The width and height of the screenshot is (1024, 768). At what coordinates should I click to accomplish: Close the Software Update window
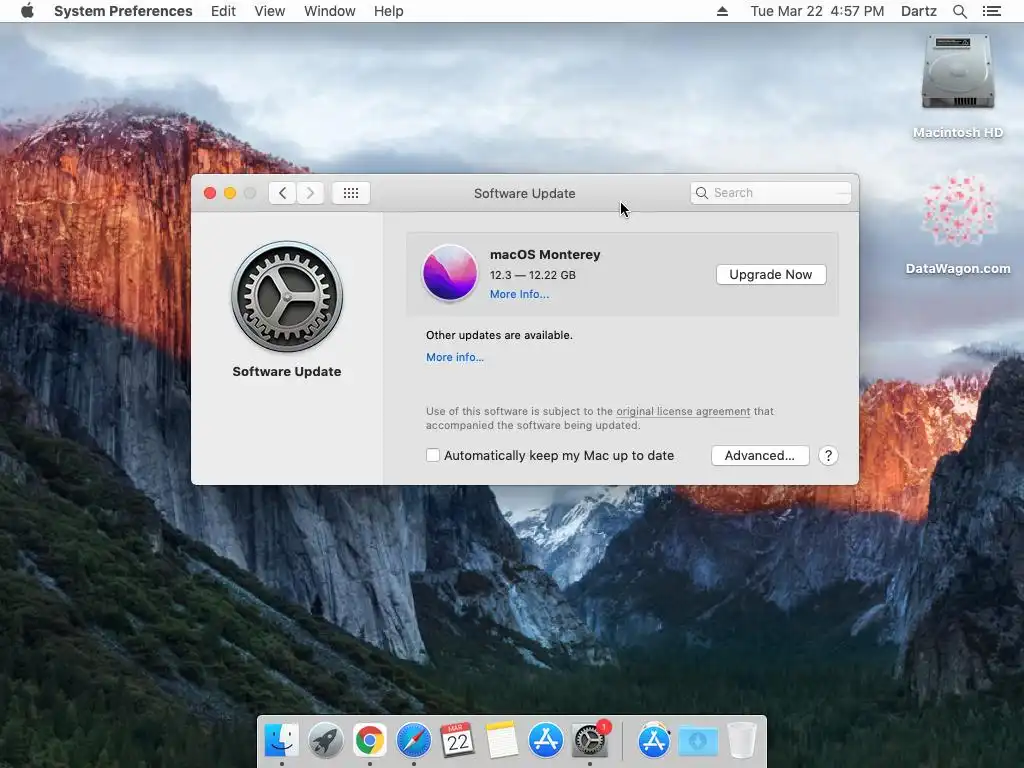[210, 193]
